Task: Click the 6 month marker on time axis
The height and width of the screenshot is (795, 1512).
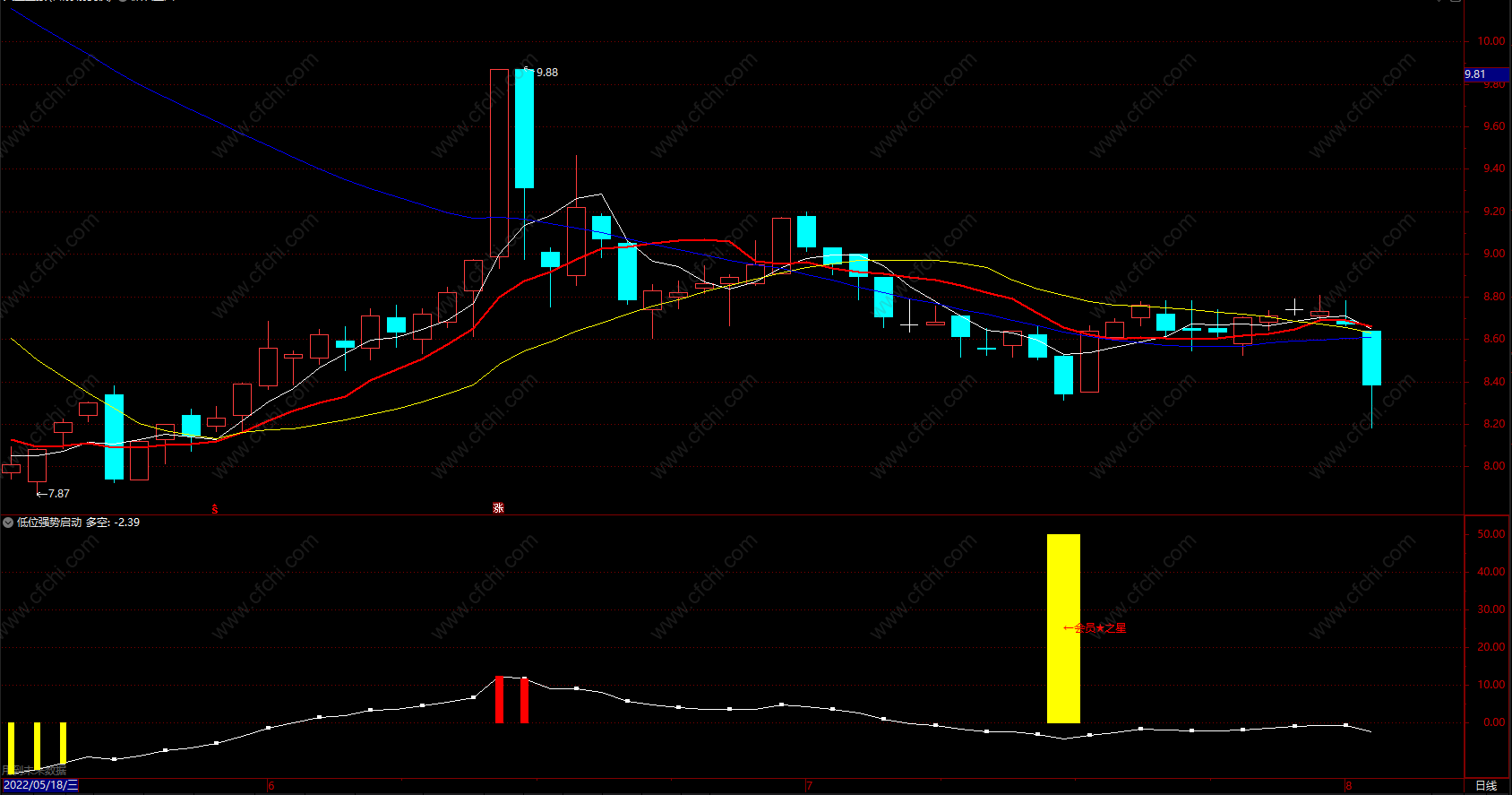Action: (x=271, y=786)
